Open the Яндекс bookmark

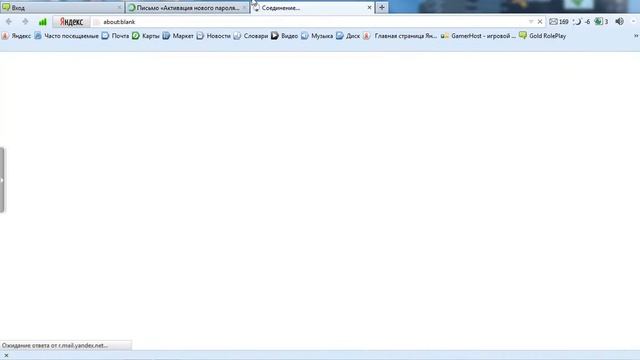16,36
